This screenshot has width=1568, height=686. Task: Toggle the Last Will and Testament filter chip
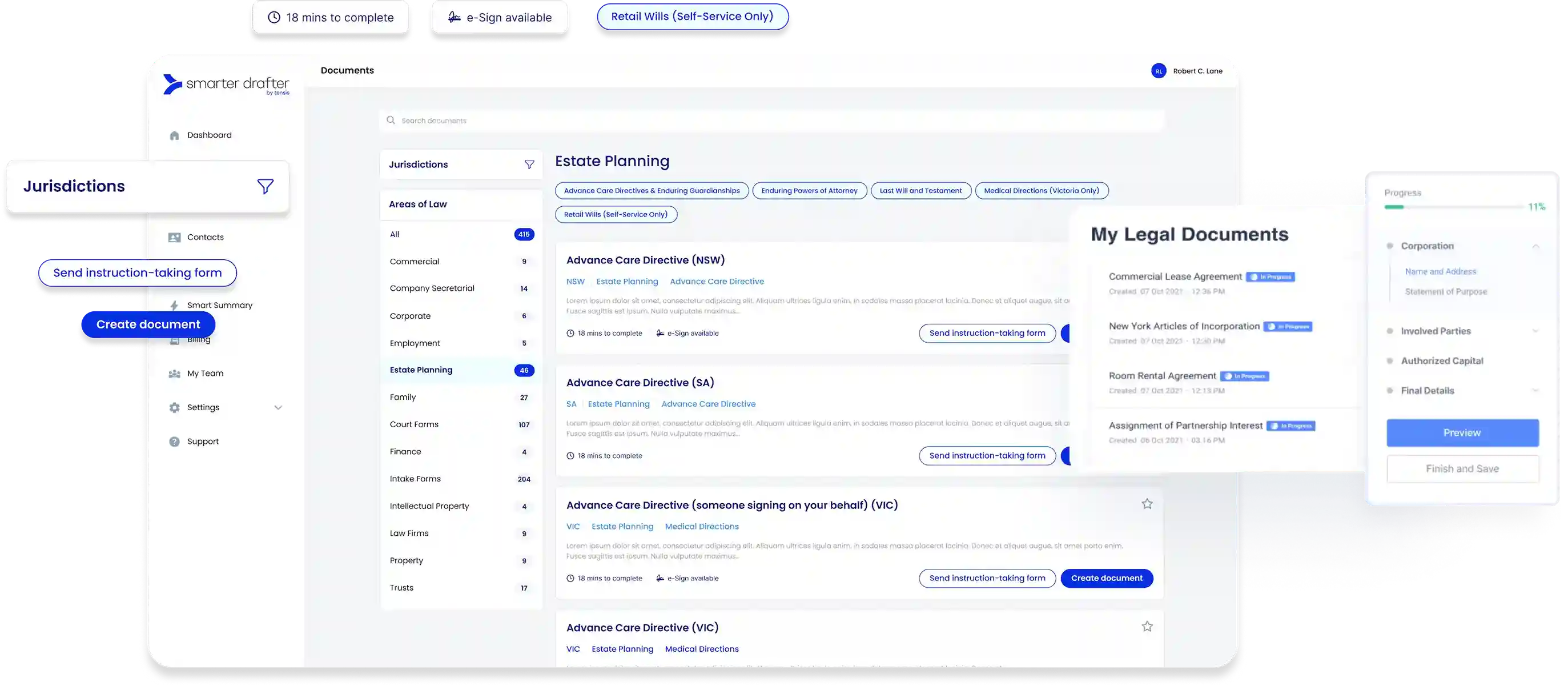(x=920, y=191)
